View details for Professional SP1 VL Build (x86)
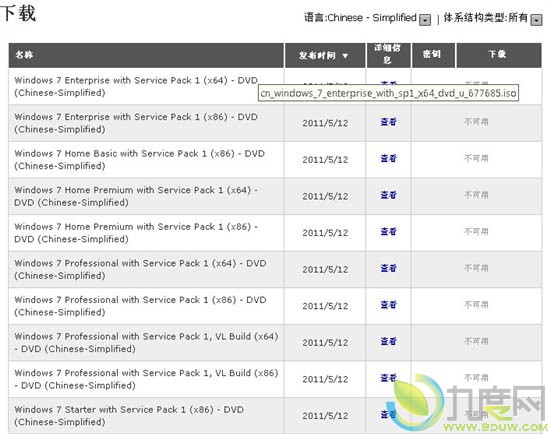The width and height of the screenshot is (550, 434). pyautogui.click(x=388, y=378)
